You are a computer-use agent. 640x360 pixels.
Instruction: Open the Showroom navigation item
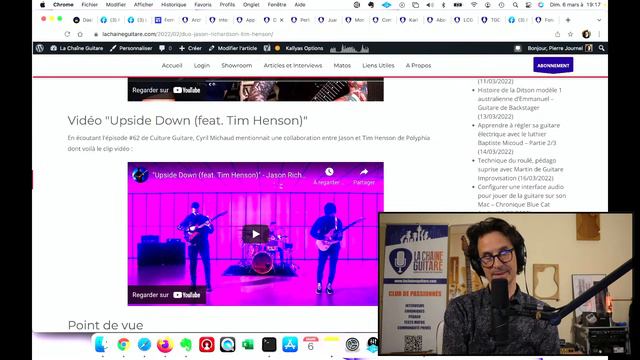point(237,65)
